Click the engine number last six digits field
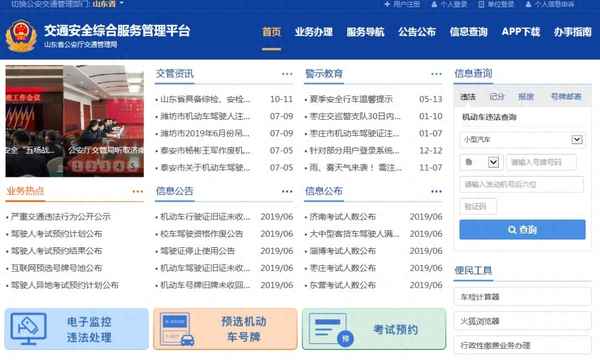The width and height of the screenshot is (600, 362). click(x=522, y=184)
